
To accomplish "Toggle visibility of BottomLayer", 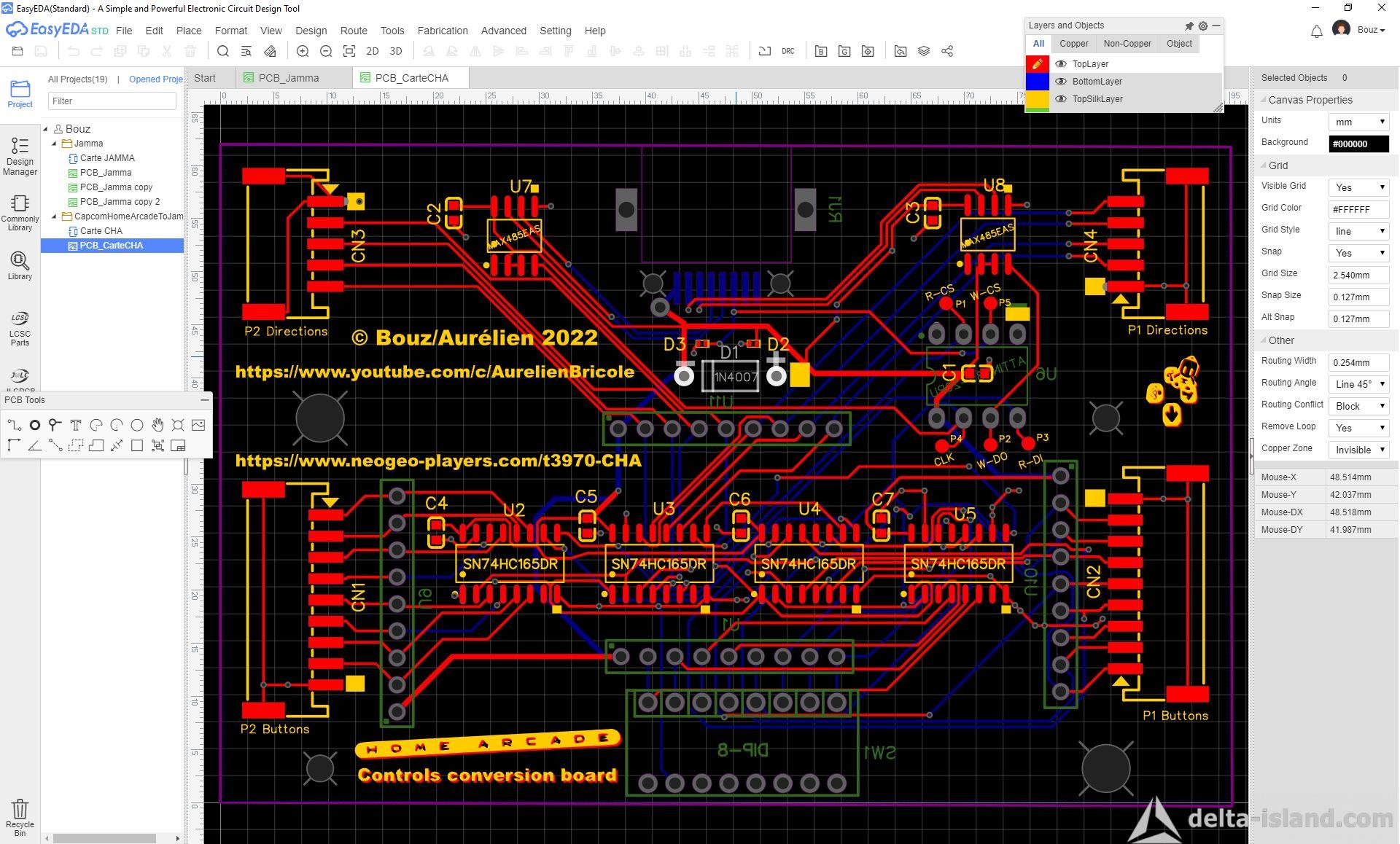I will 1061,82.
